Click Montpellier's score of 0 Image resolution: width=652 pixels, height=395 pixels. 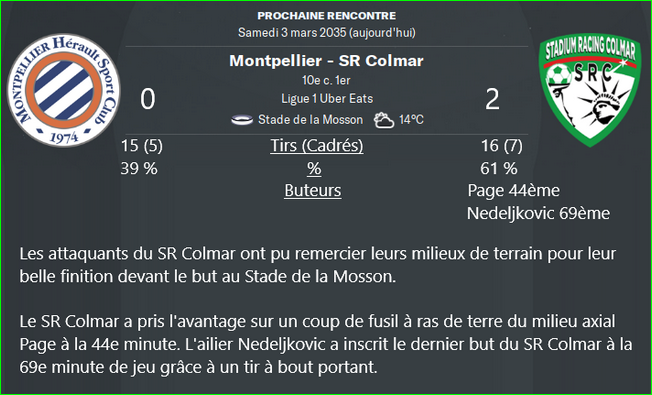point(148,99)
